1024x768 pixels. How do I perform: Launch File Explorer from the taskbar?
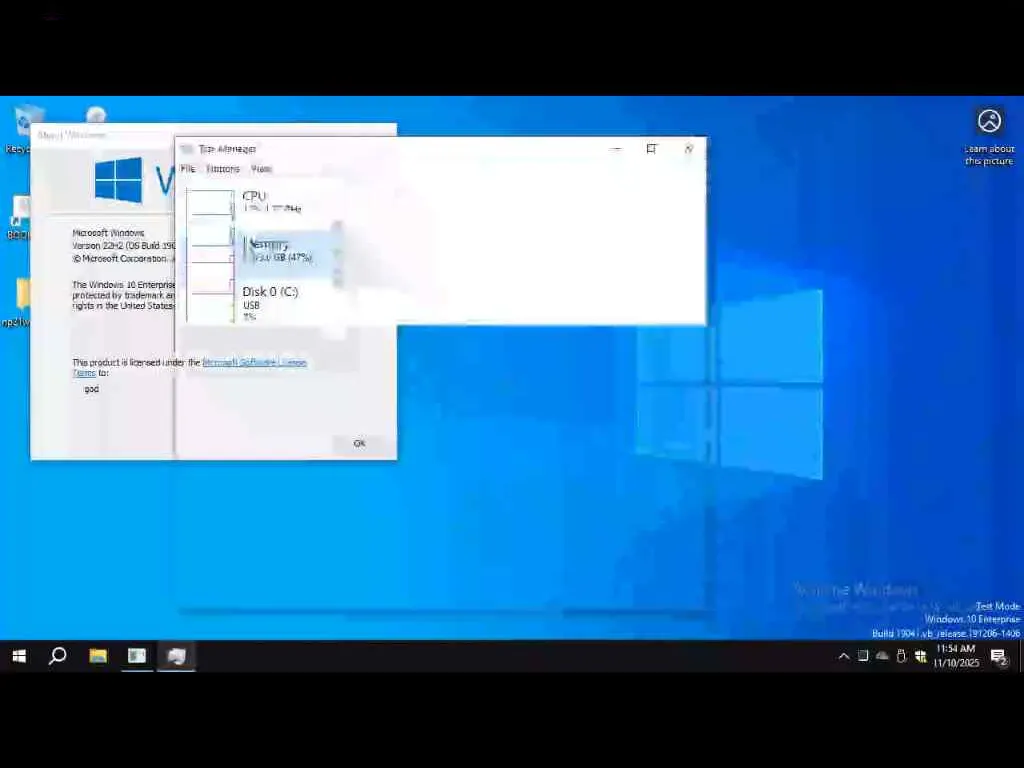tap(98, 656)
